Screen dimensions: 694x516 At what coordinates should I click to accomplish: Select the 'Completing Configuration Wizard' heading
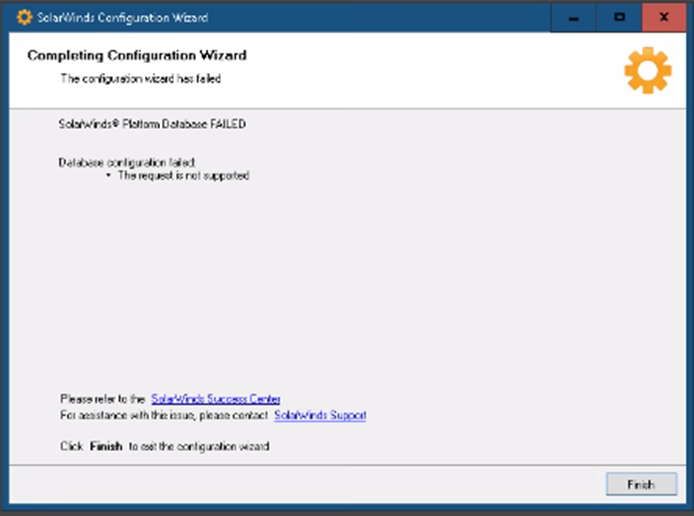tap(136, 55)
